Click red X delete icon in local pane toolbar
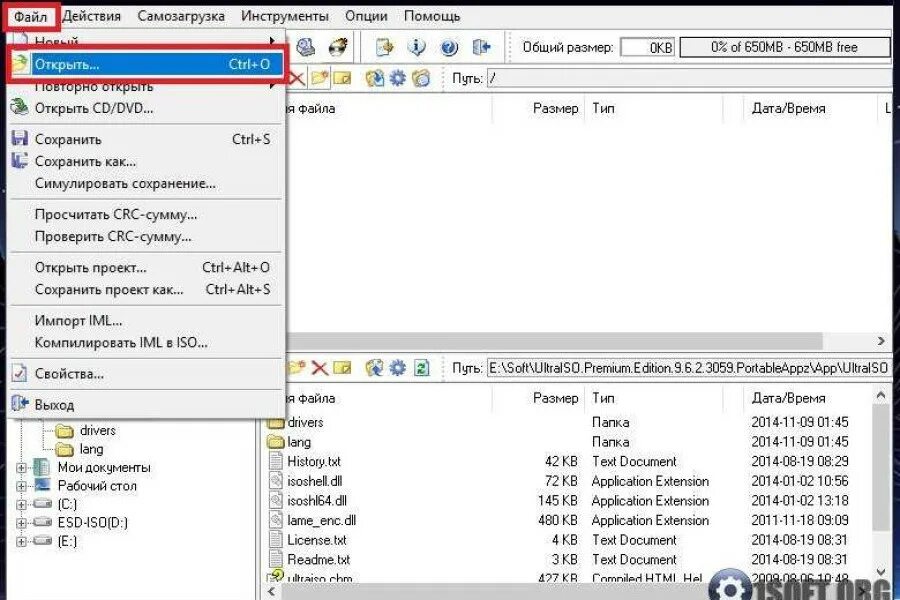Screen dimensions: 900x600 point(320,368)
